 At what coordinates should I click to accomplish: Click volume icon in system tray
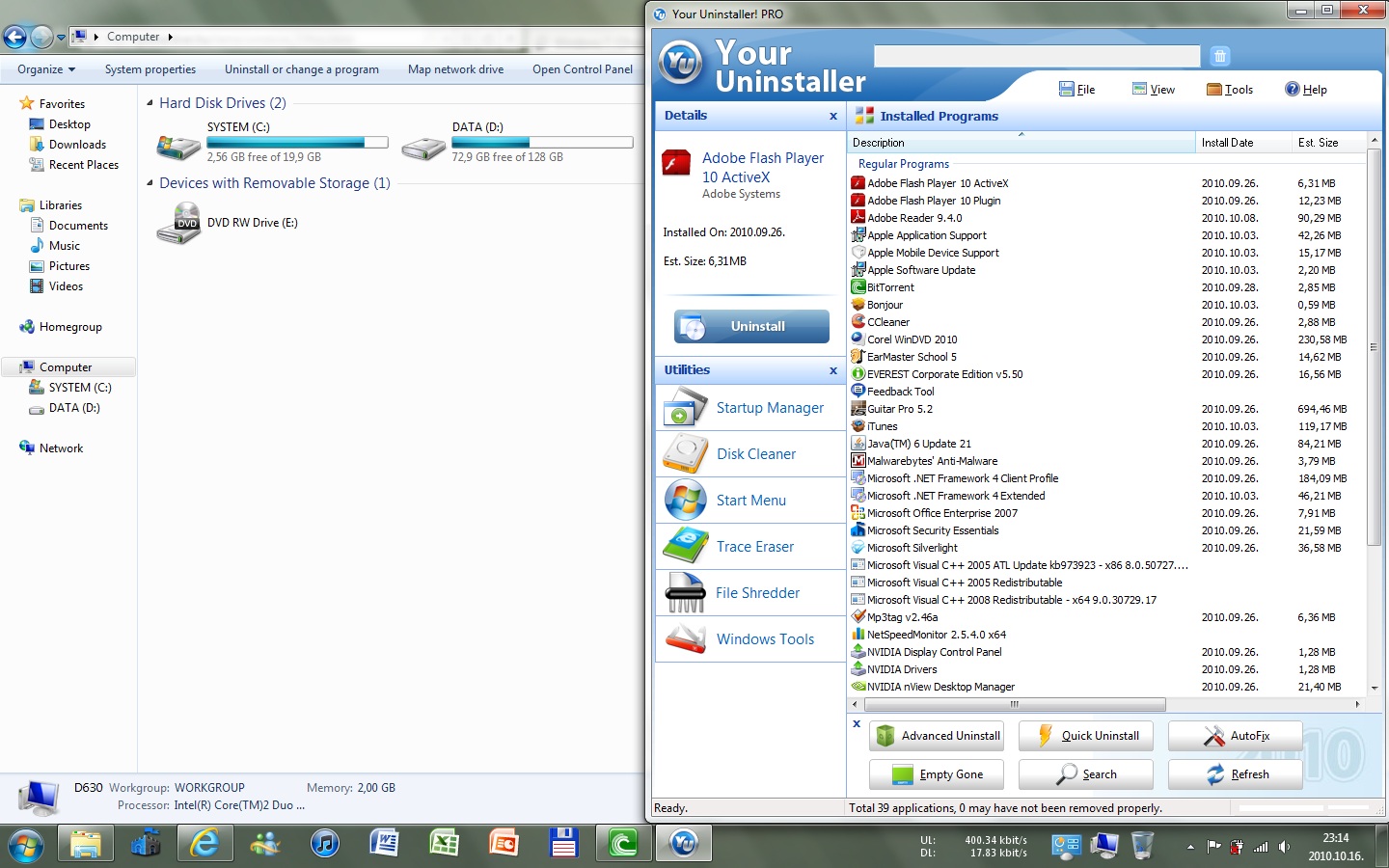point(1285,847)
